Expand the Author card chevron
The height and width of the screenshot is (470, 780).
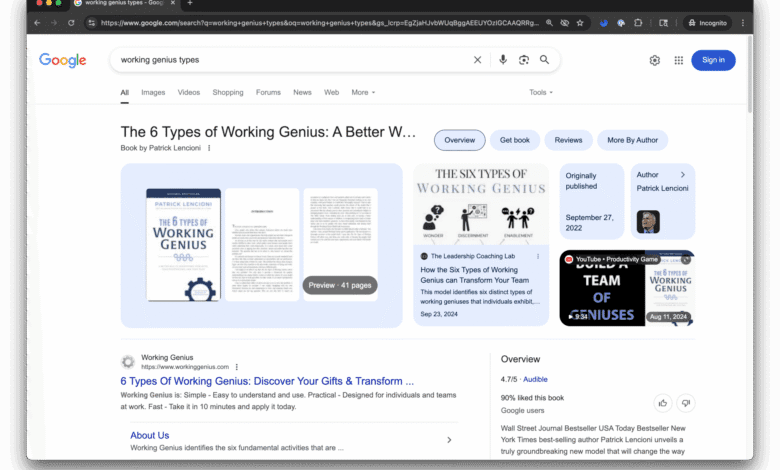click(683, 175)
